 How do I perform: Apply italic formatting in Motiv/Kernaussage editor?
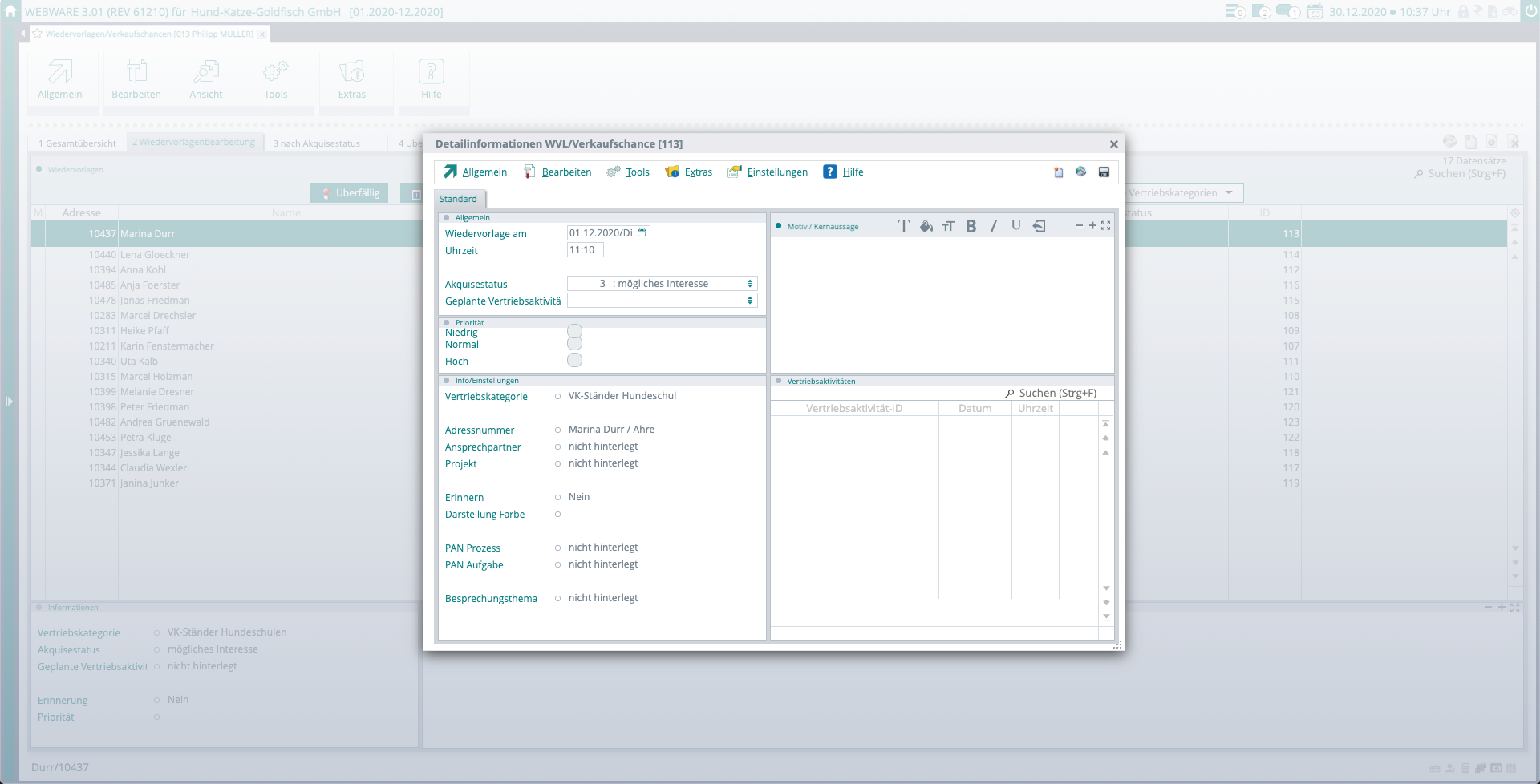(993, 227)
